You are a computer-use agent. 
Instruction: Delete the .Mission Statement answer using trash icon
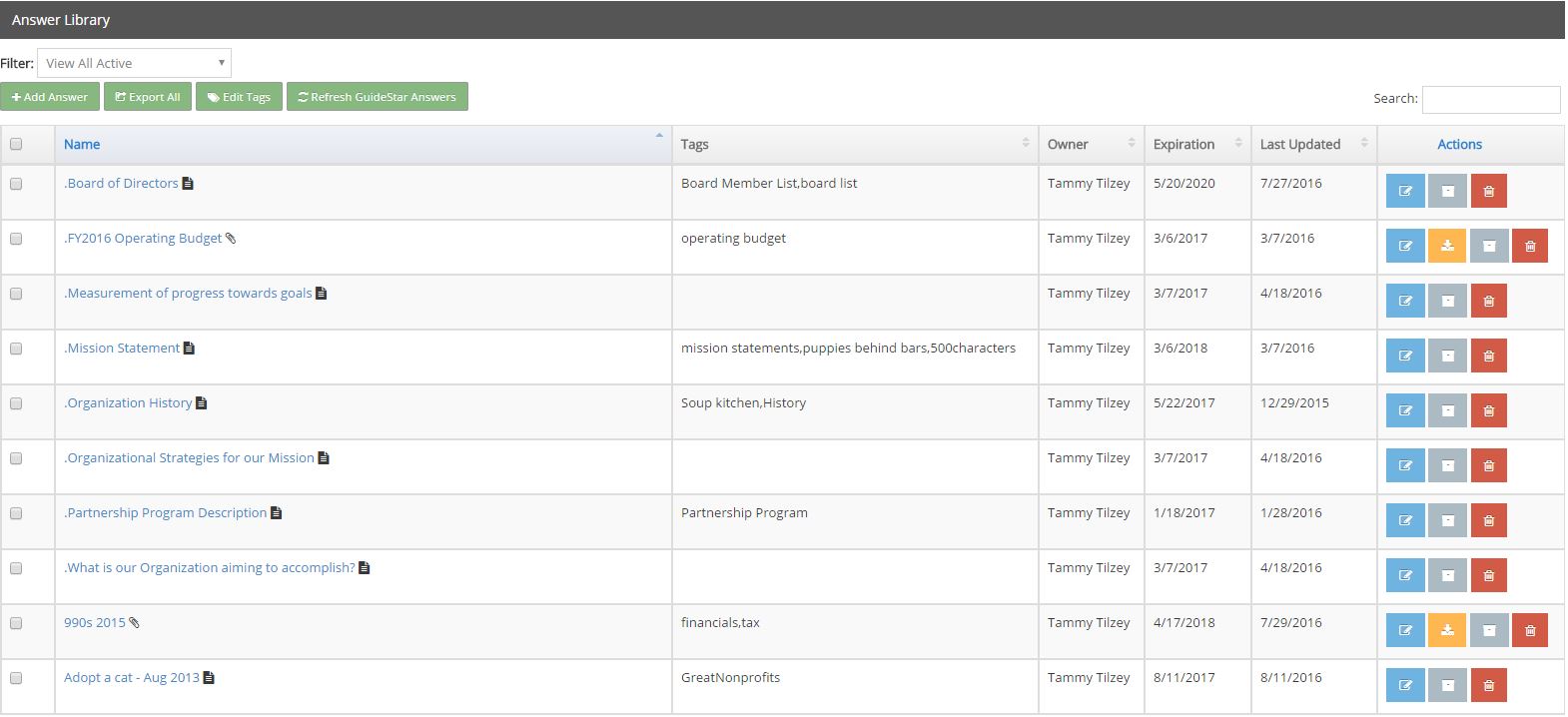tap(1488, 356)
